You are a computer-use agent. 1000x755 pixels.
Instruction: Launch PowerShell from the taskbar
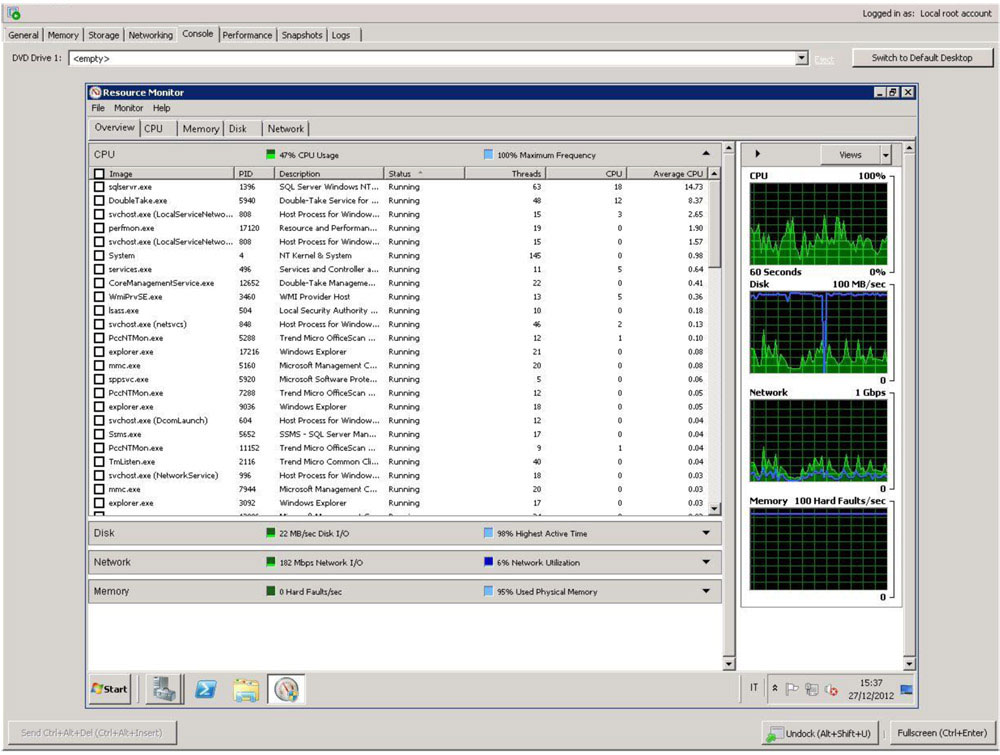(x=205, y=689)
